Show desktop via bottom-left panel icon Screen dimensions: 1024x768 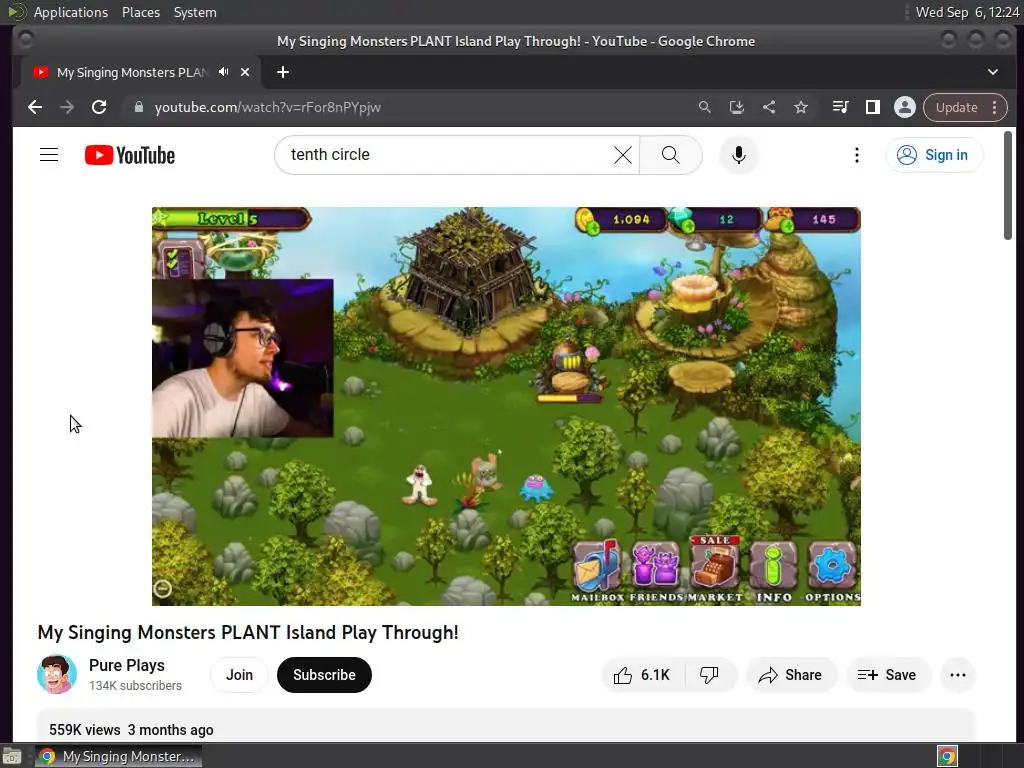point(12,756)
